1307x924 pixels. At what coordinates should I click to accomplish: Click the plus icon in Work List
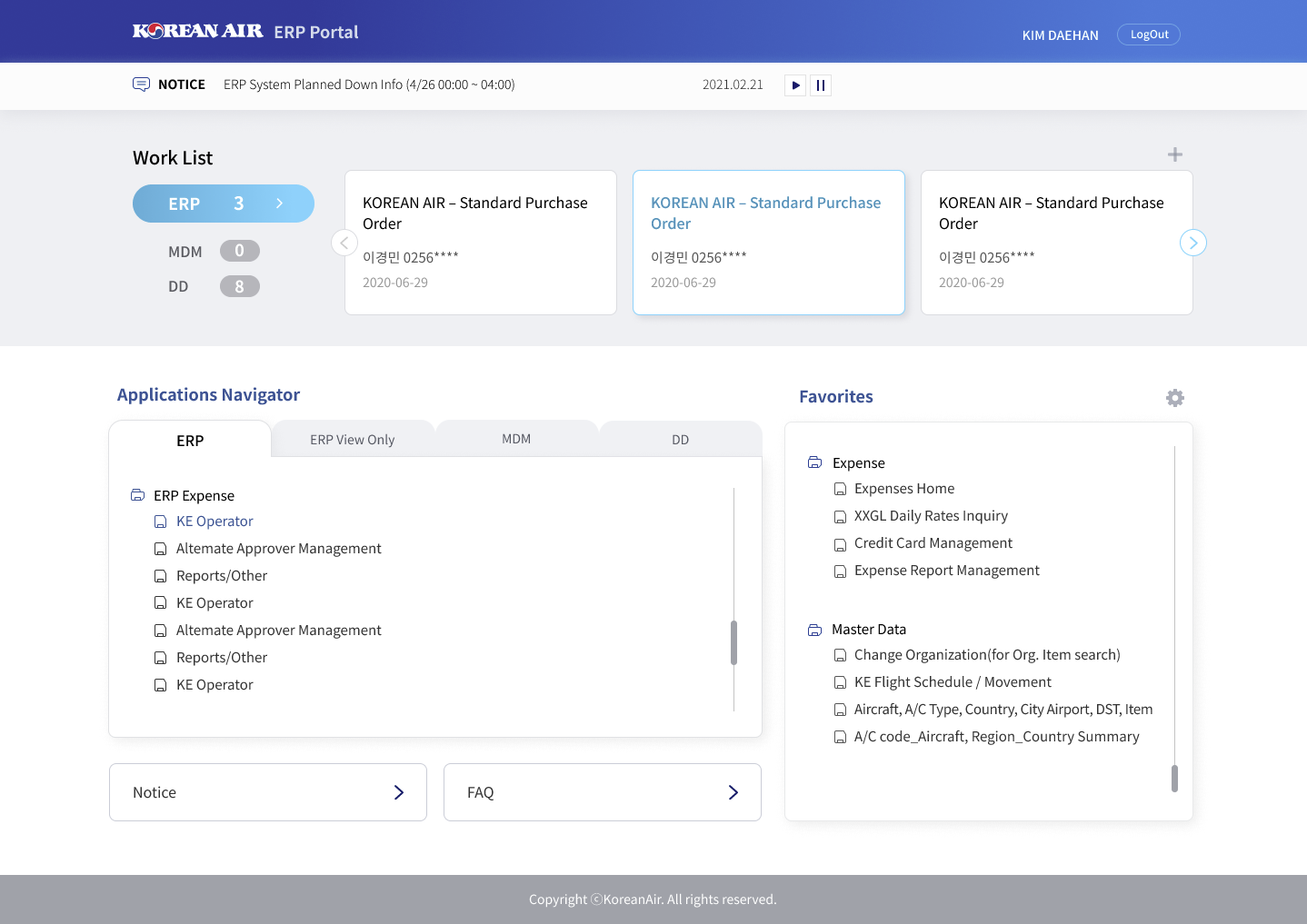point(1174,154)
